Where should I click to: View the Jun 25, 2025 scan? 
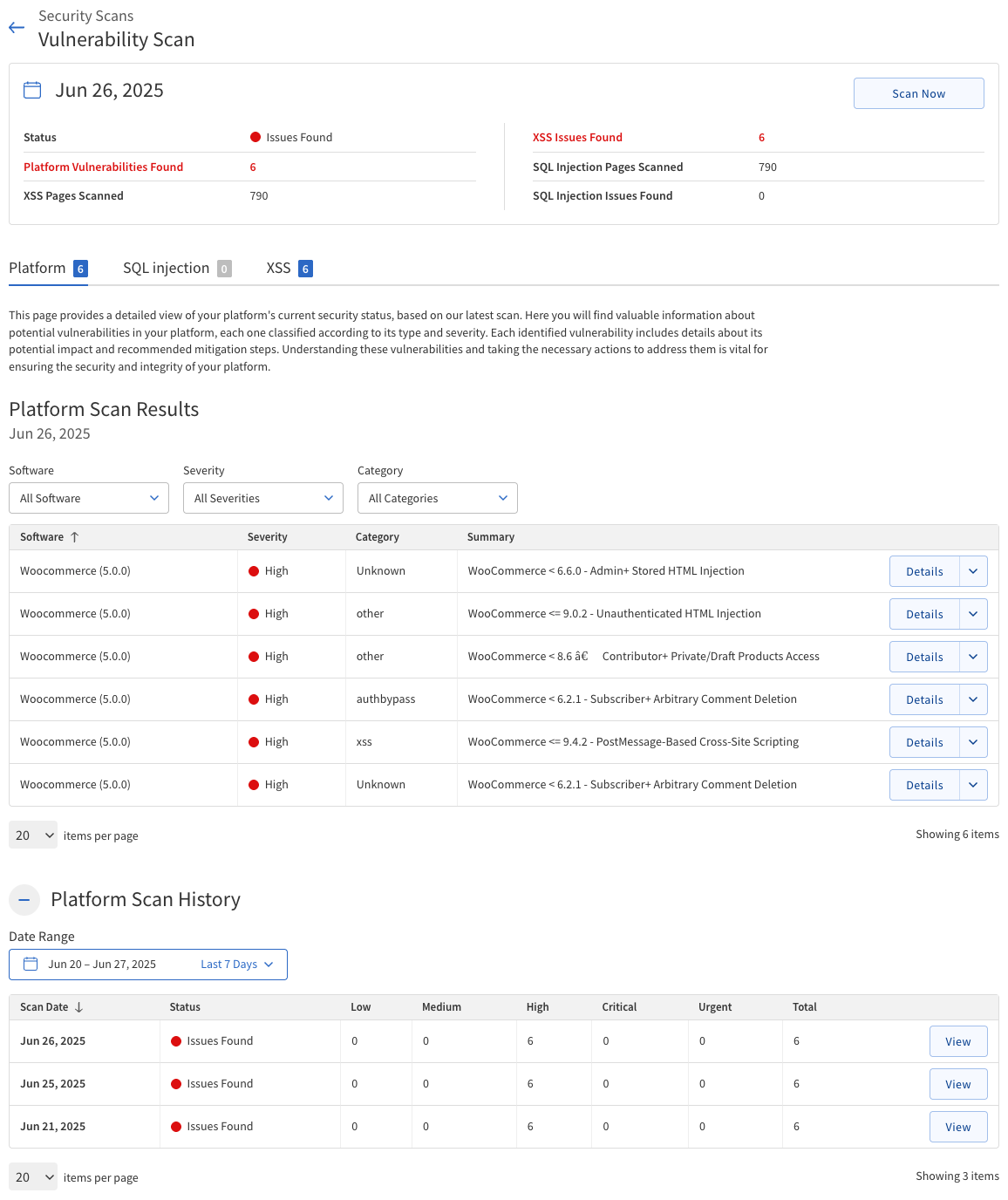958,1084
